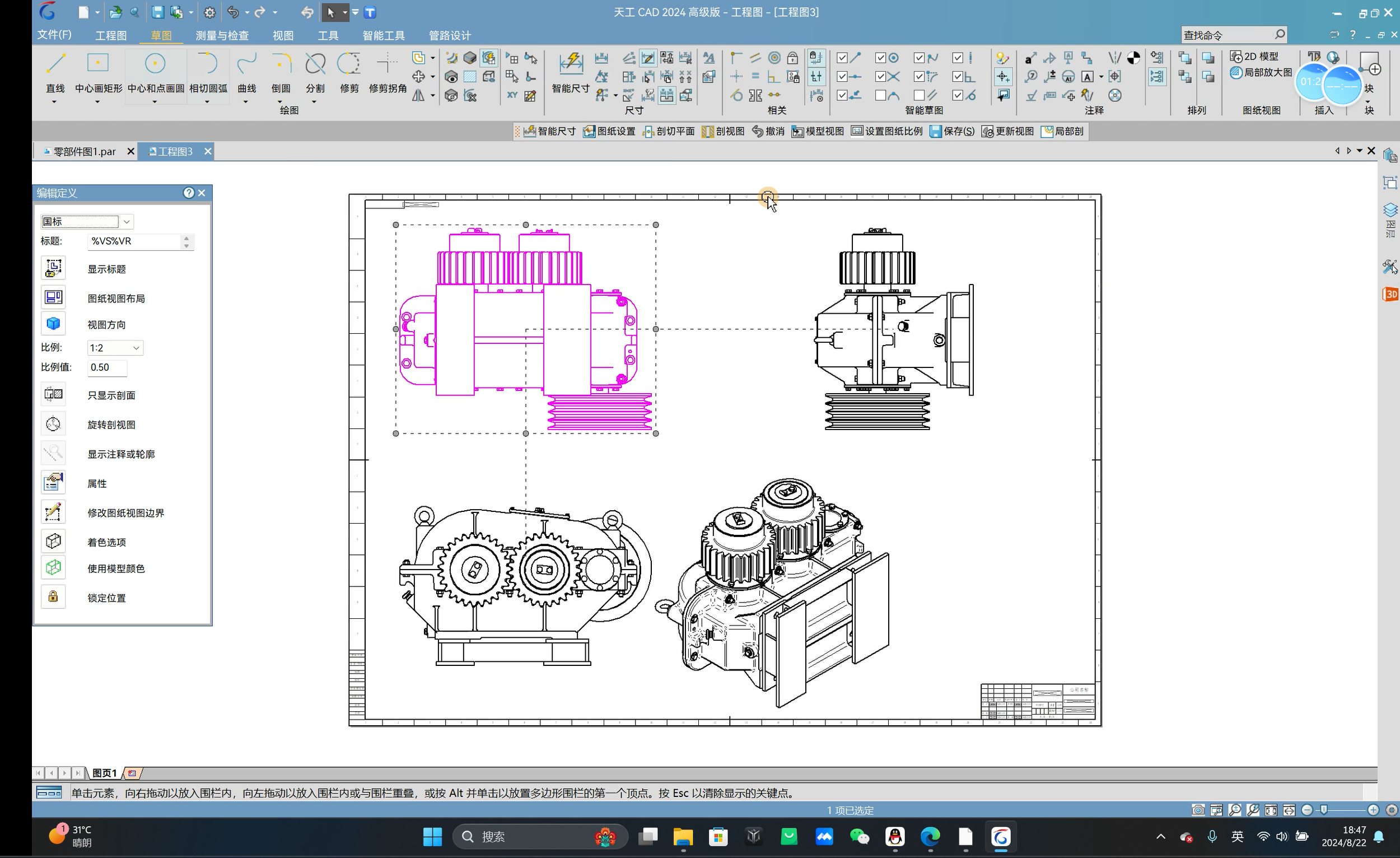Click 剖视图 in quick toolbar
This screenshot has height=858, width=1400.
[x=724, y=131]
